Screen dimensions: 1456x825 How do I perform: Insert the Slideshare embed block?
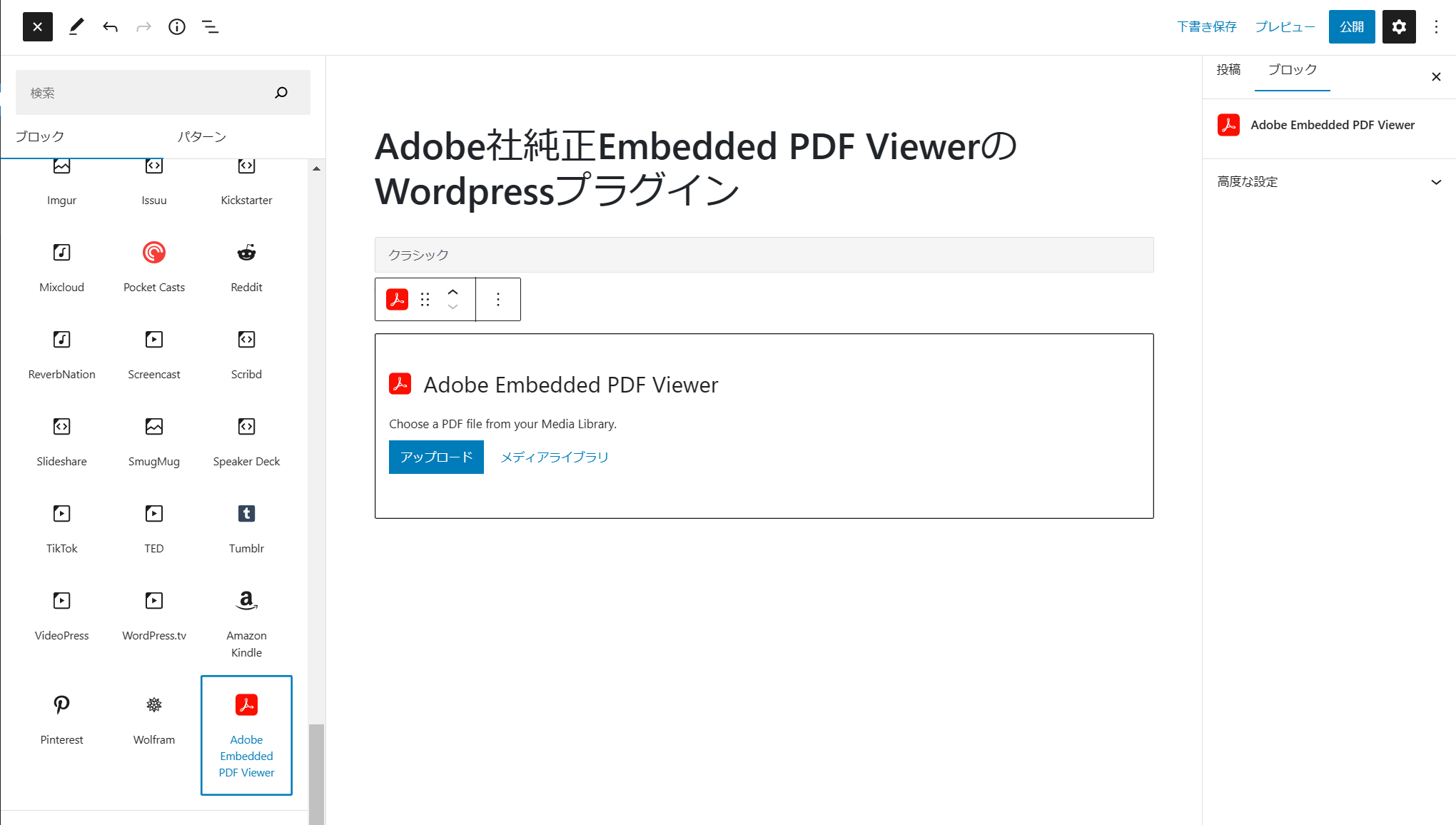[61, 441]
